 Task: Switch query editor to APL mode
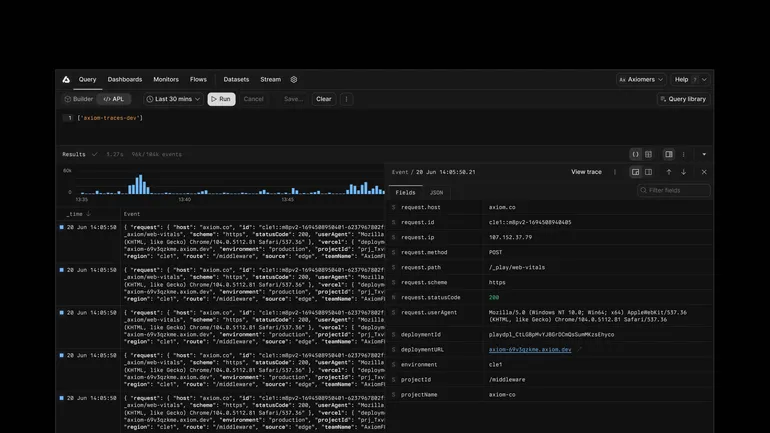point(113,99)
